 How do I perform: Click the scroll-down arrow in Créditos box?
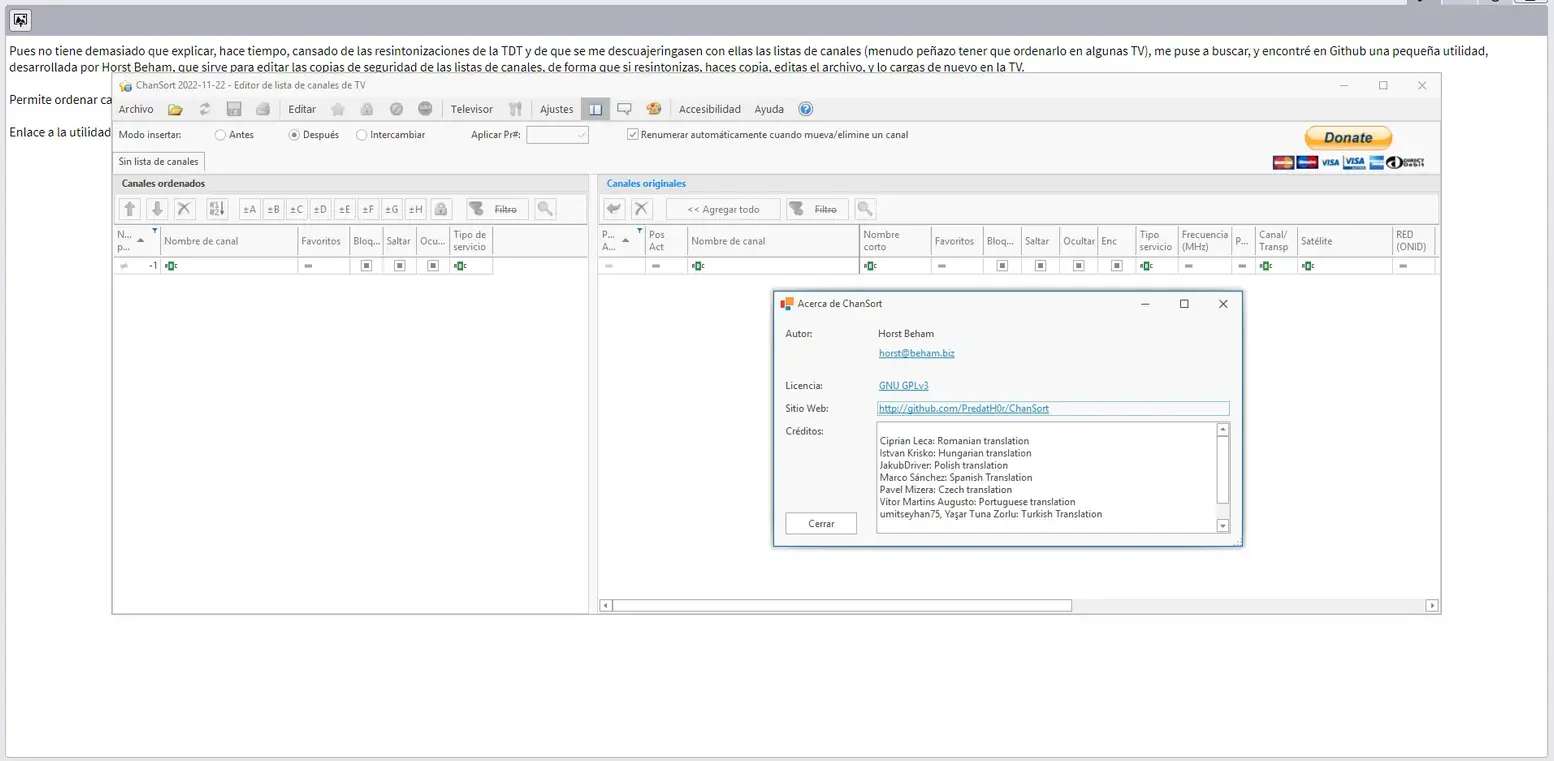click(x=1223, y=526)
